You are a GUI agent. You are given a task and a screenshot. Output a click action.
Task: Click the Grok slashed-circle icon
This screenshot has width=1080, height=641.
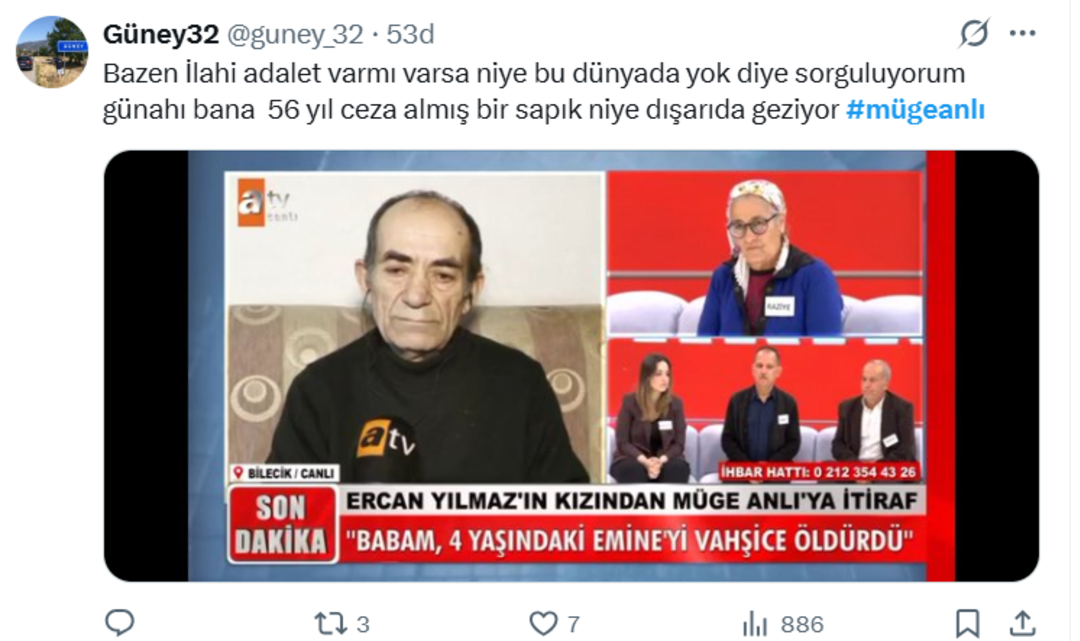click(x=973, y=33)
